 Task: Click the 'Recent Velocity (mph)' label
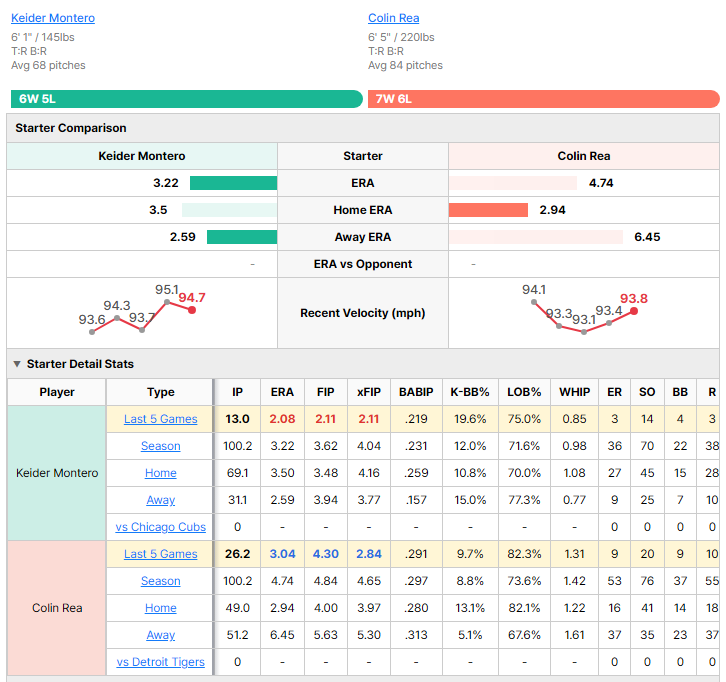click(x=363, y=313)
